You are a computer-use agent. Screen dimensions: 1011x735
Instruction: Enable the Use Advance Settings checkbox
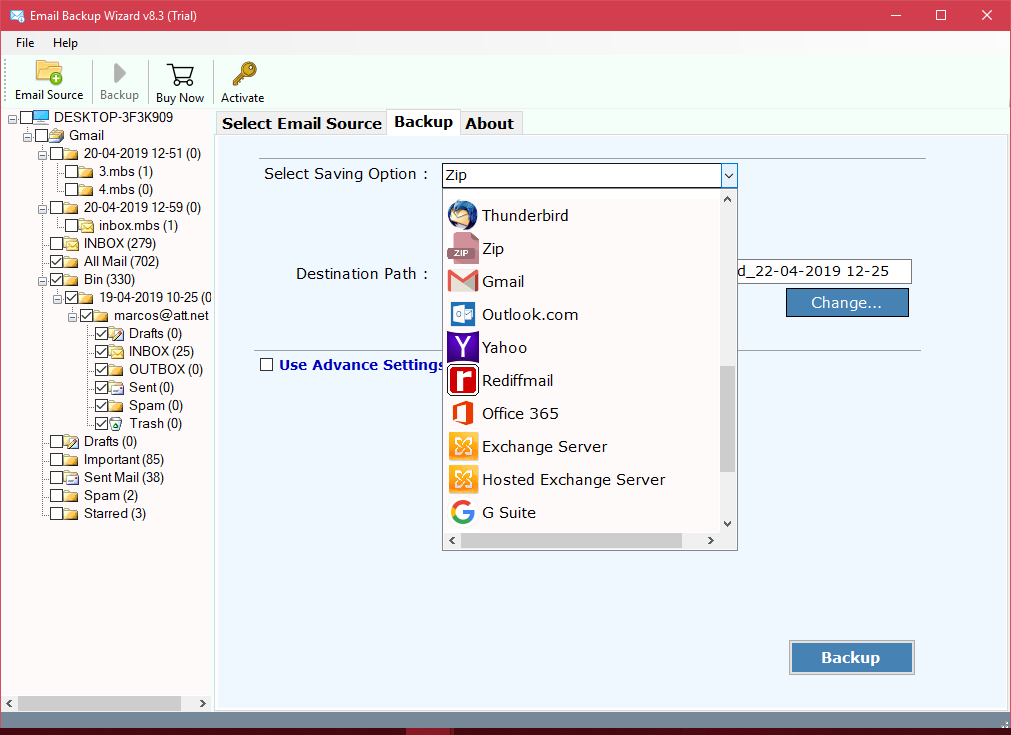(266, 365)
